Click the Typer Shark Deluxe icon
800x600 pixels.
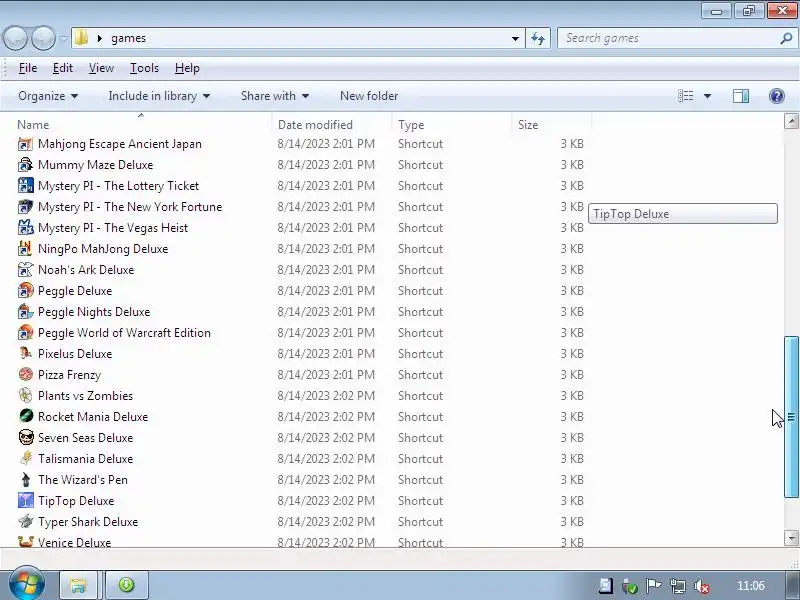point(26,521)
